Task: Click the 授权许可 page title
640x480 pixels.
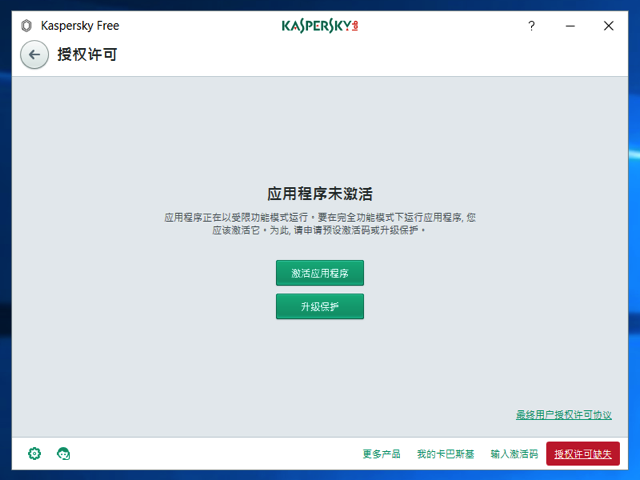Action: pos(87,54)
